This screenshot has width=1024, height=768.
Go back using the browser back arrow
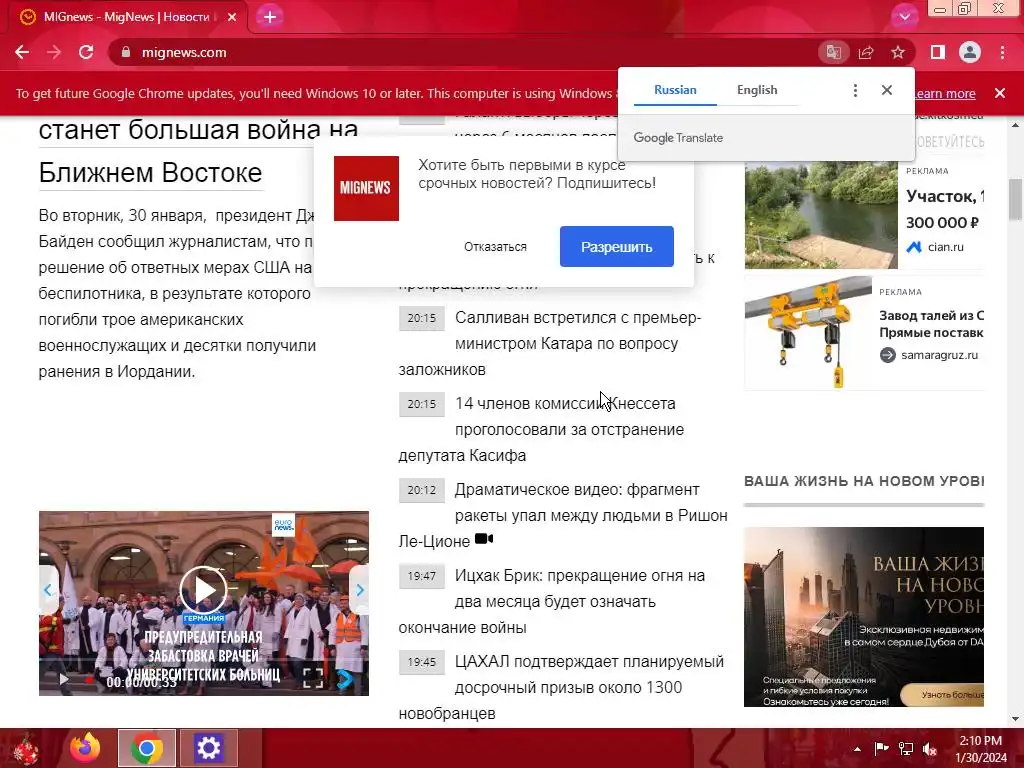point(22,52)
